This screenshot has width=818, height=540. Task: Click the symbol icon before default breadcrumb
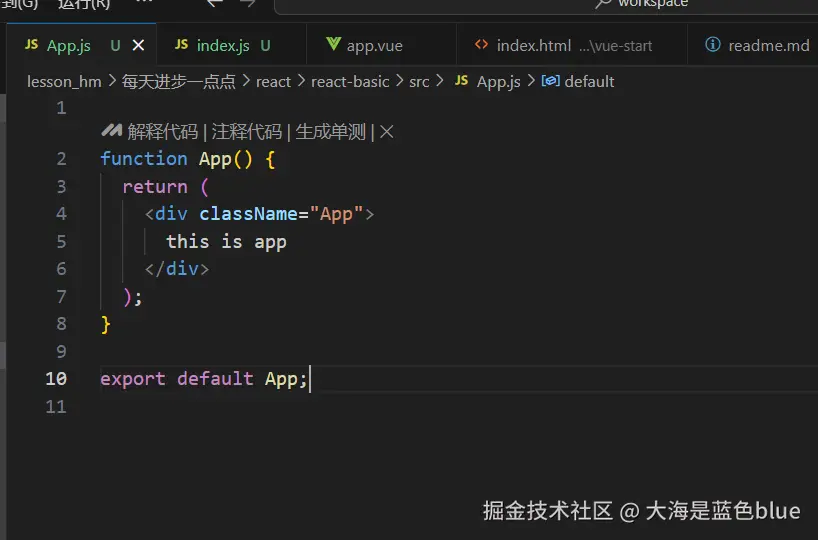pyautogui.click(x=550, y=81)
